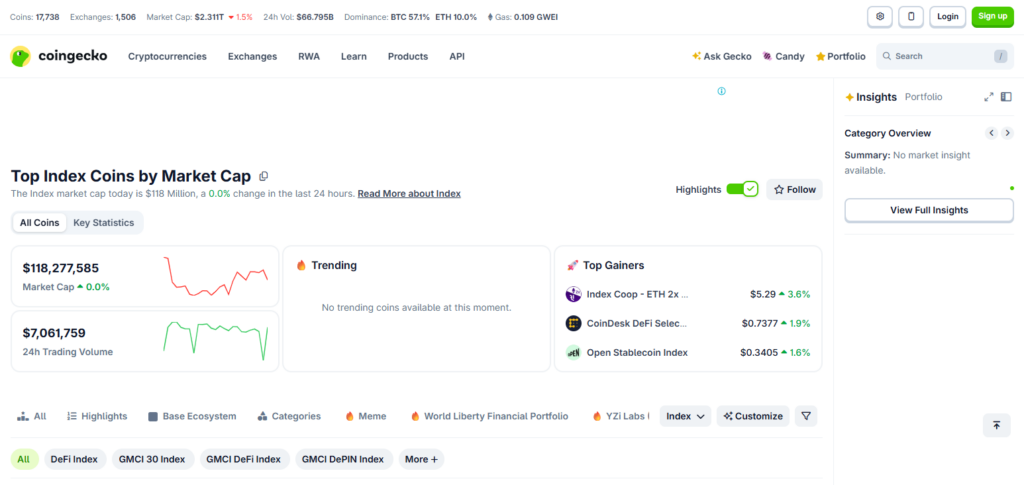
Task: Click the Portfolio star icon
Action: pyautogui.click(x=820, y=57)
